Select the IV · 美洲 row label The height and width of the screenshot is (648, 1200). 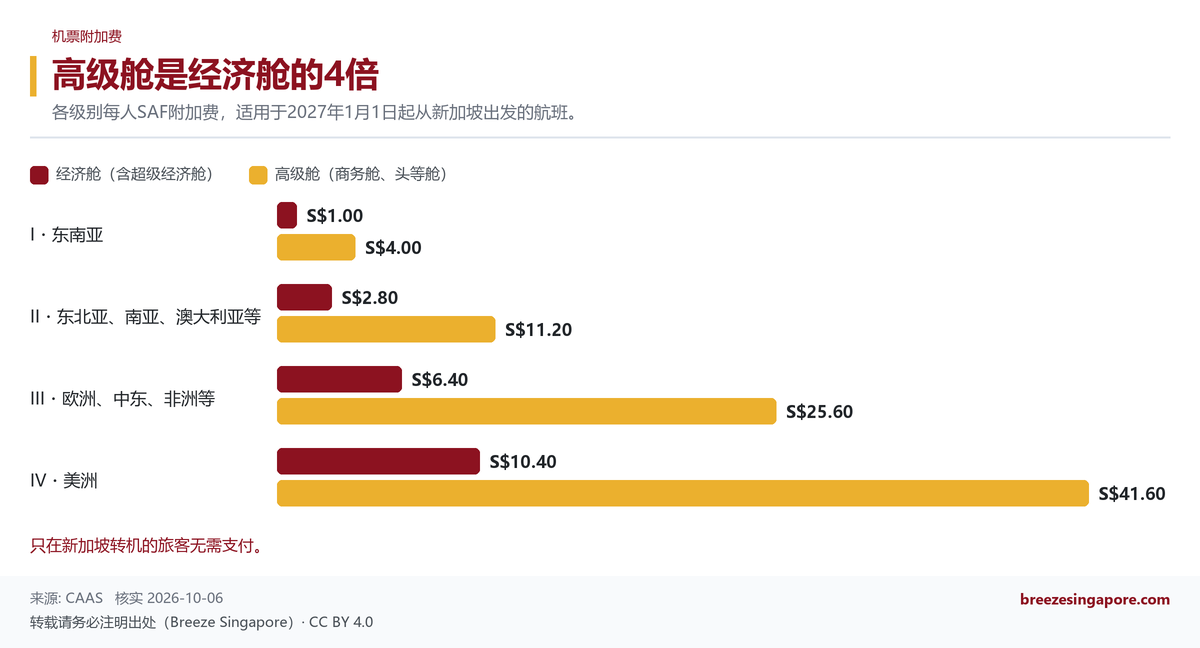(64, 481)
